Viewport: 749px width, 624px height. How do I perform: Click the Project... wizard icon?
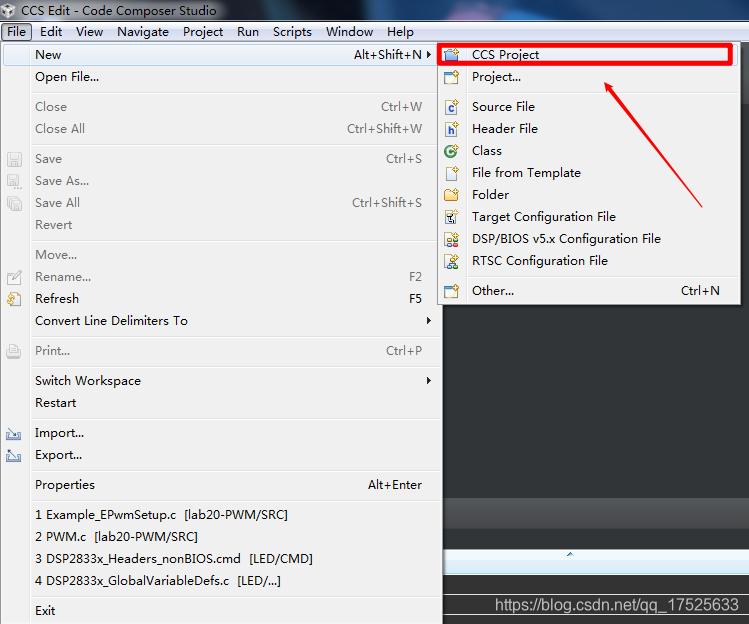[451, 77]
